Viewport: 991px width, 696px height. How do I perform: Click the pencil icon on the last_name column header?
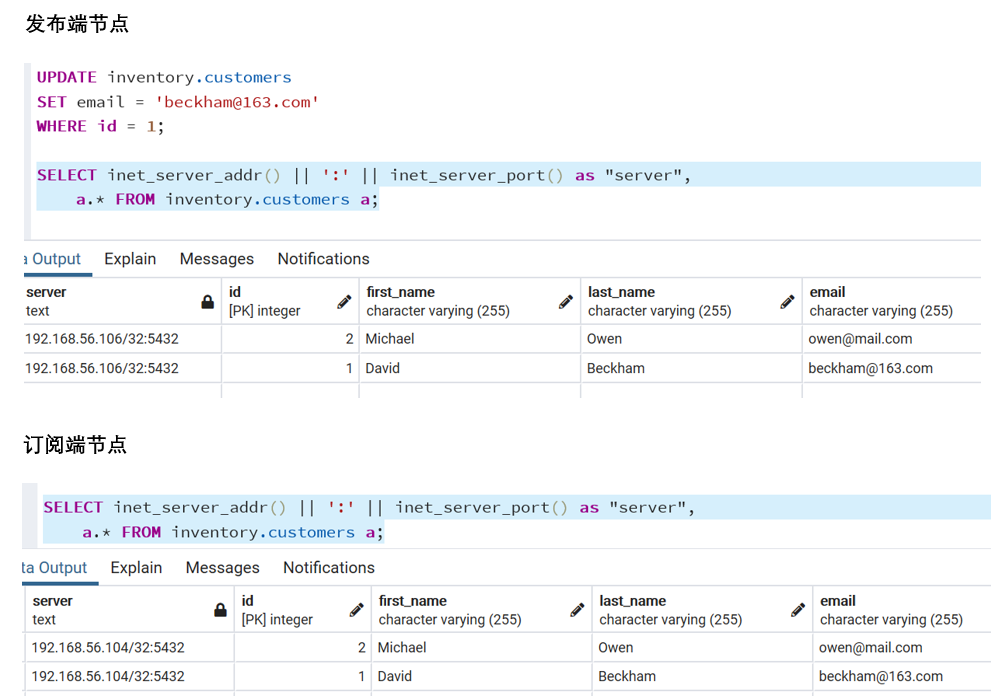(788, 301)
